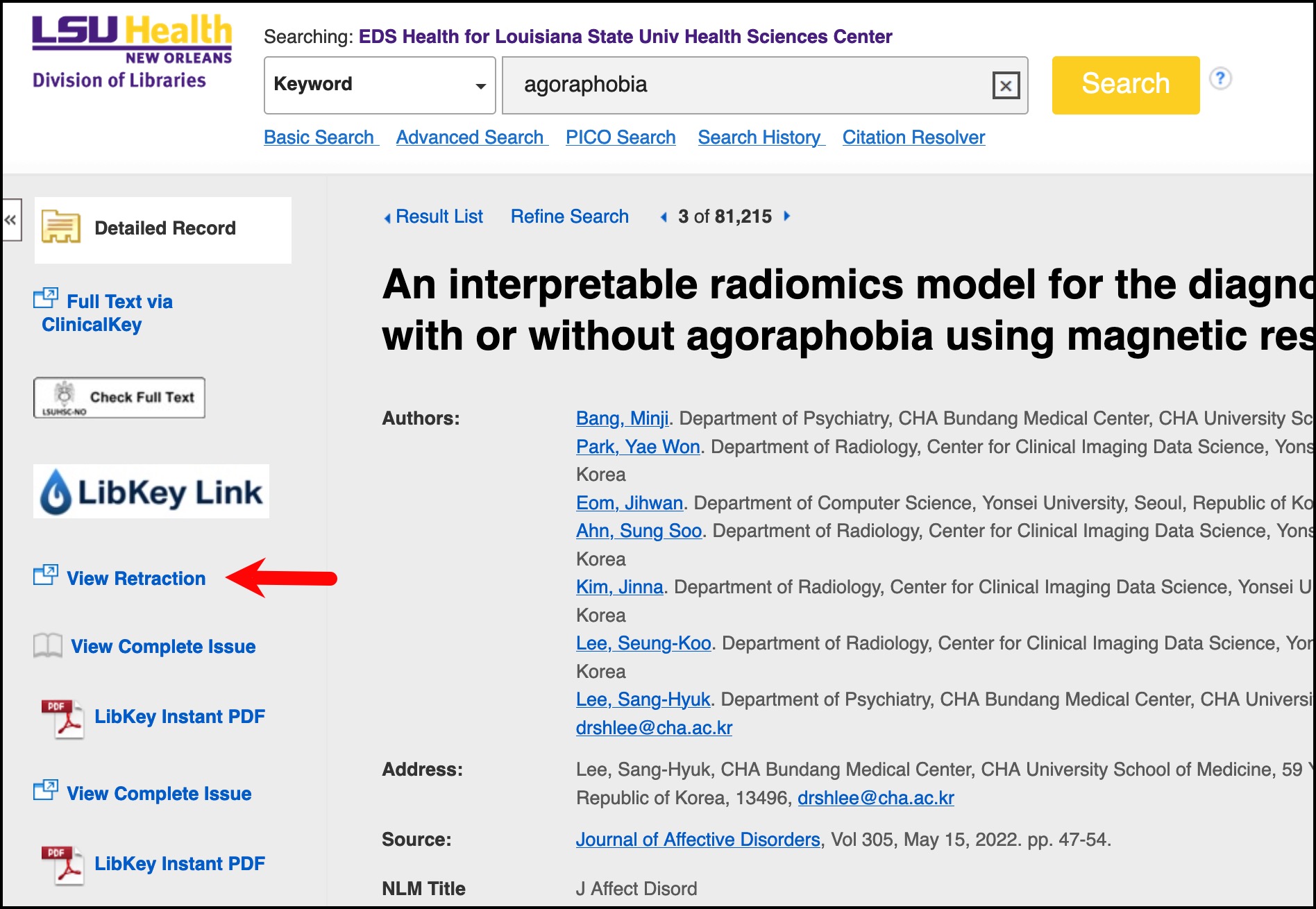Go to next result with forward arrow
1316x909 pixels.
[788, 216]
